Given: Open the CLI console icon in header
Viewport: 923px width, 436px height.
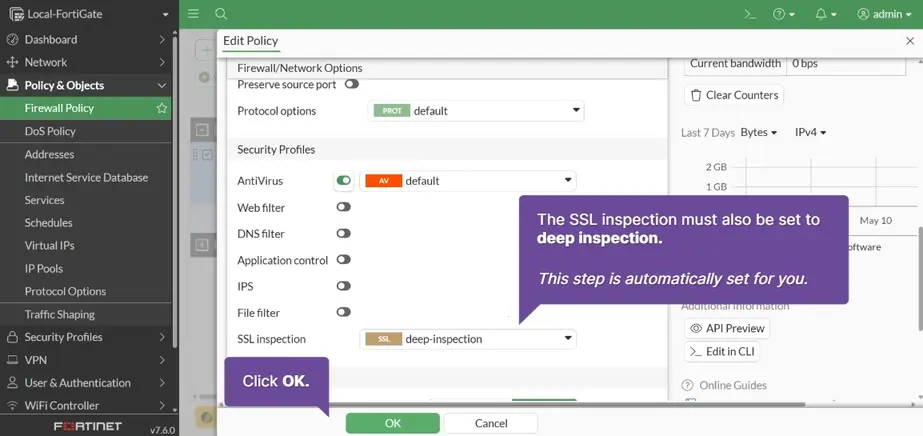Looking at the screenshot, I should (750, 14).
